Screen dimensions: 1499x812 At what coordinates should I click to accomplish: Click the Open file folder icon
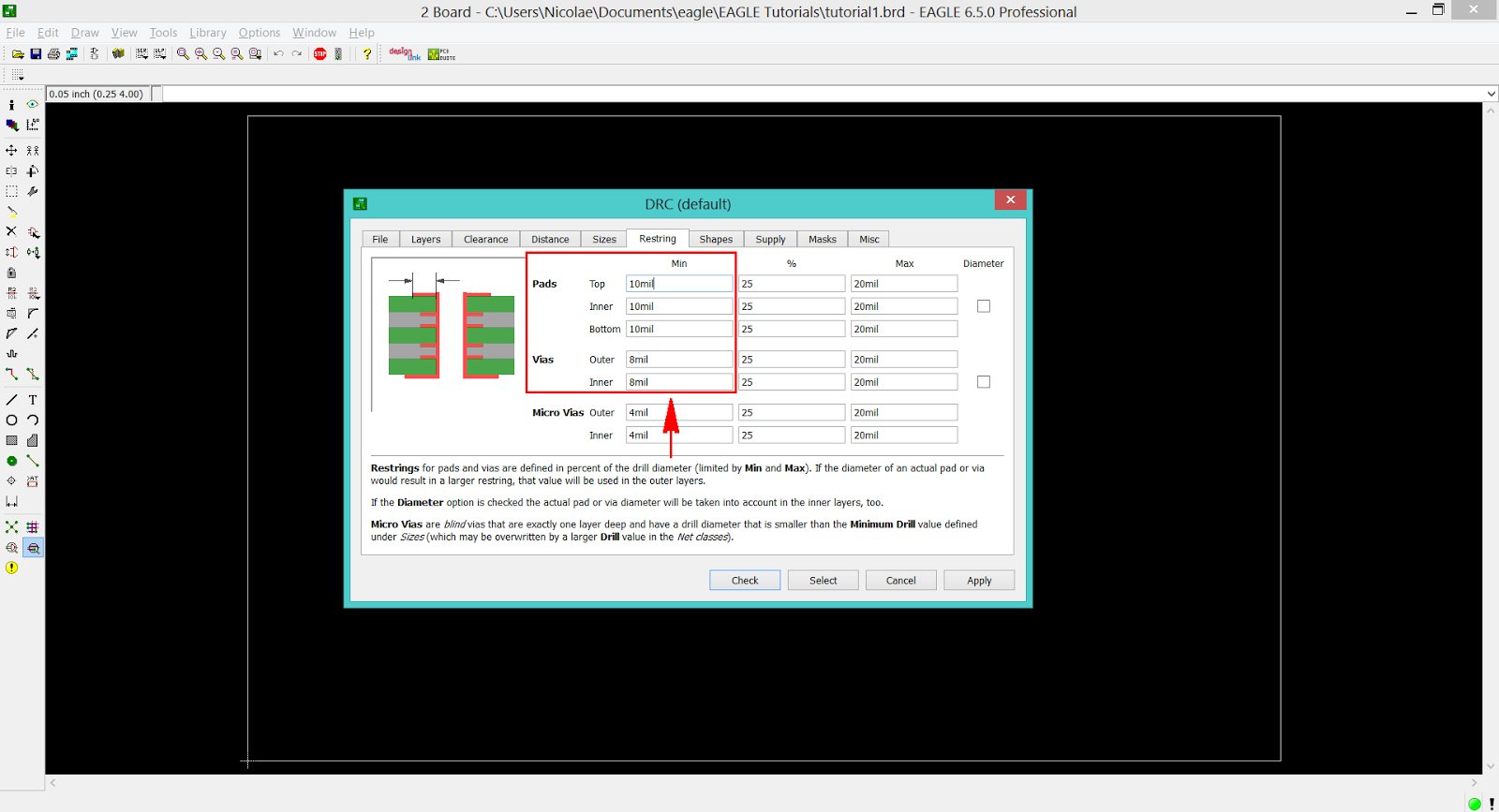(18, 54)
